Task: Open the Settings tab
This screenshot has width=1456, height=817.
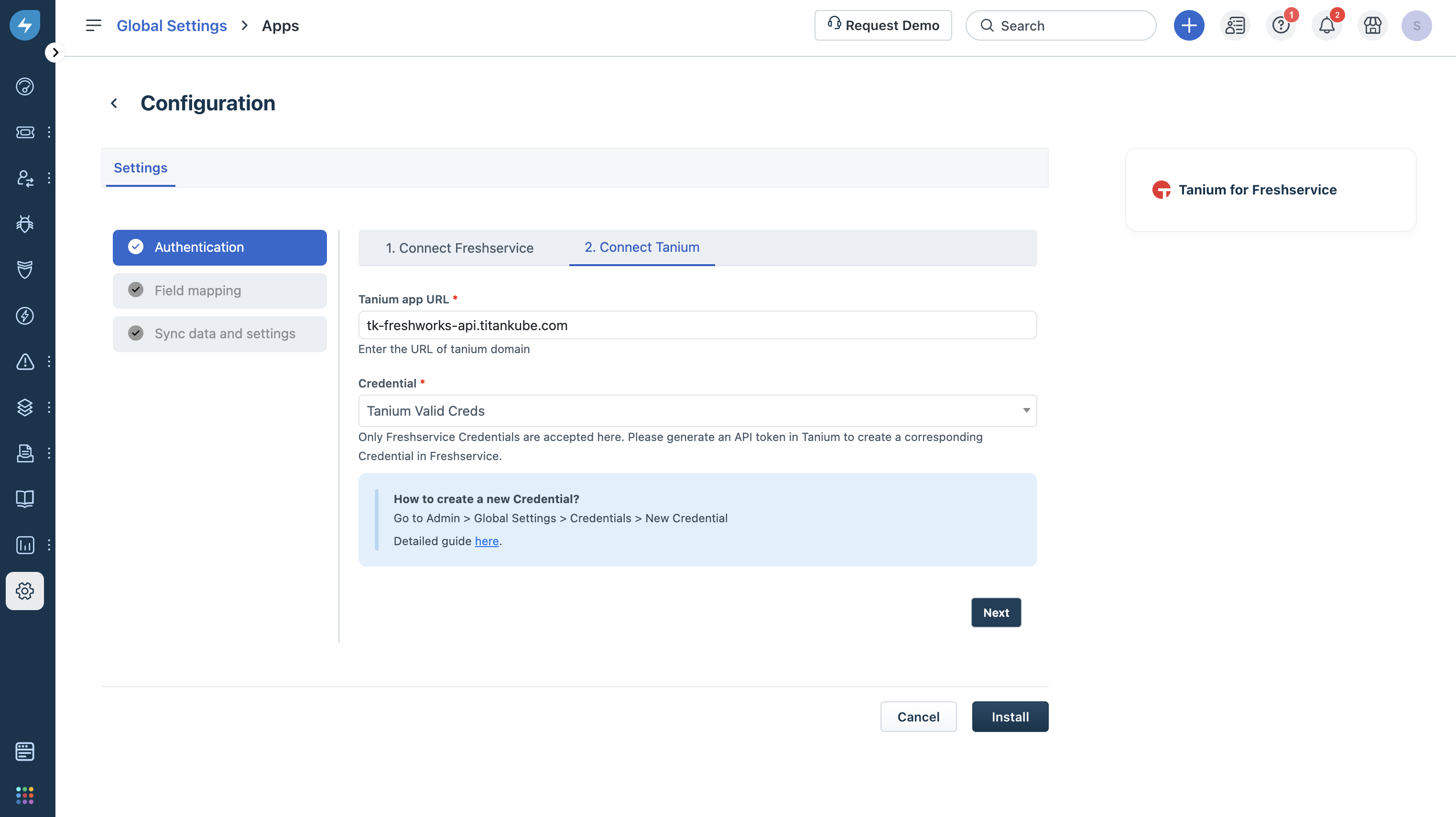Action: click(140, 168)
